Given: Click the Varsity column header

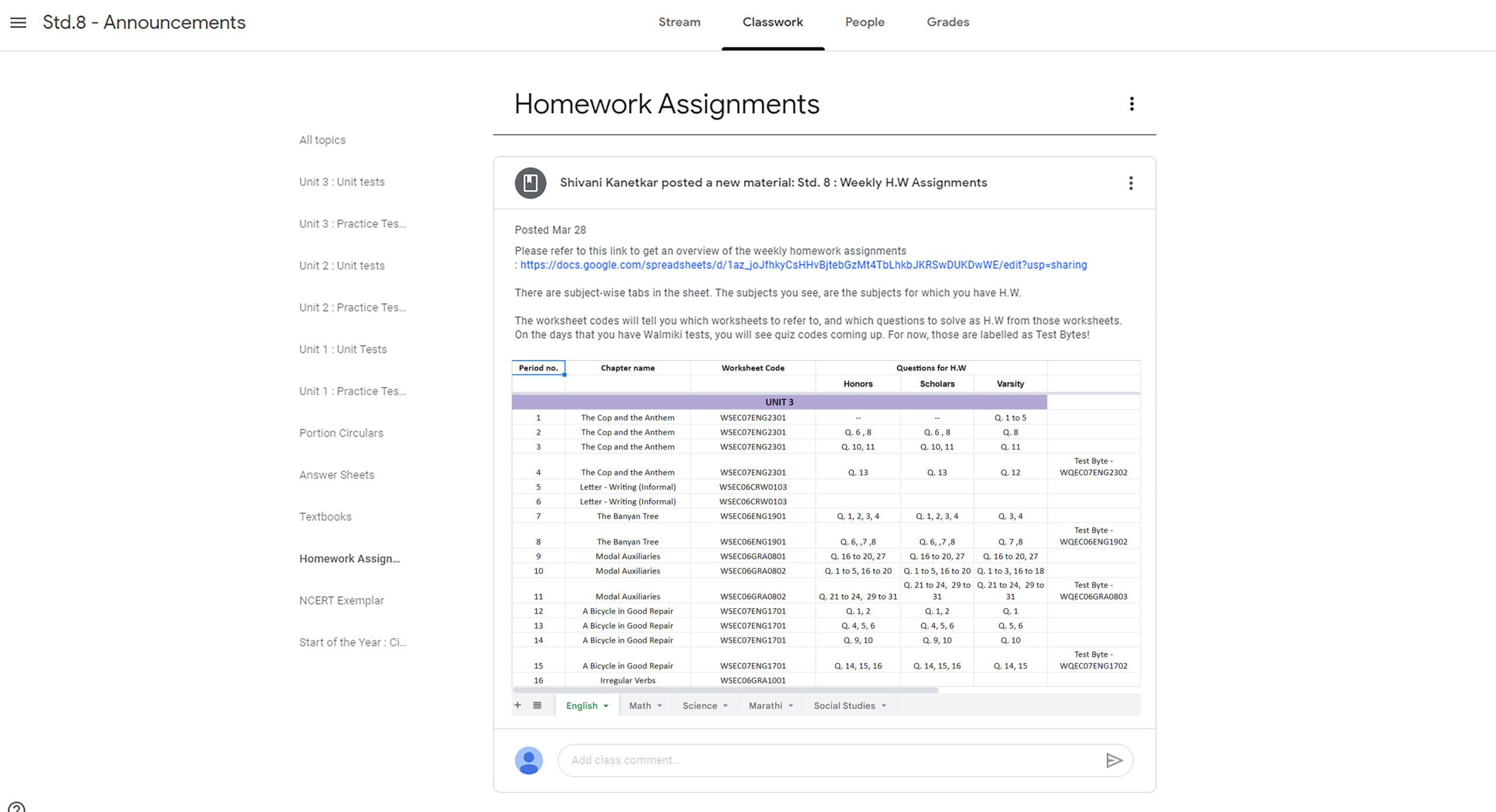Looking at the screenshot, I should pos(1010,384).
